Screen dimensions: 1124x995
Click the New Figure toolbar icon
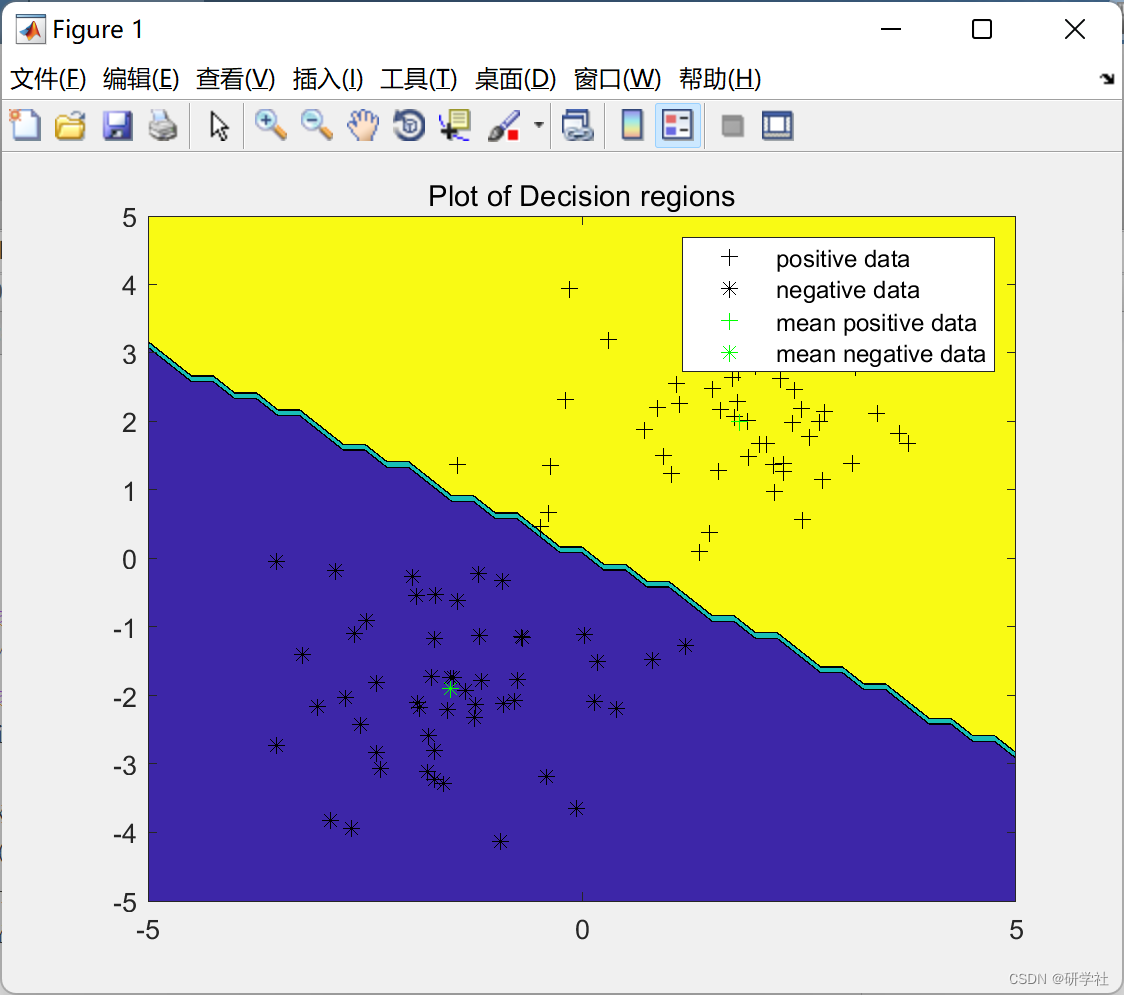click(x=25, y=125)
